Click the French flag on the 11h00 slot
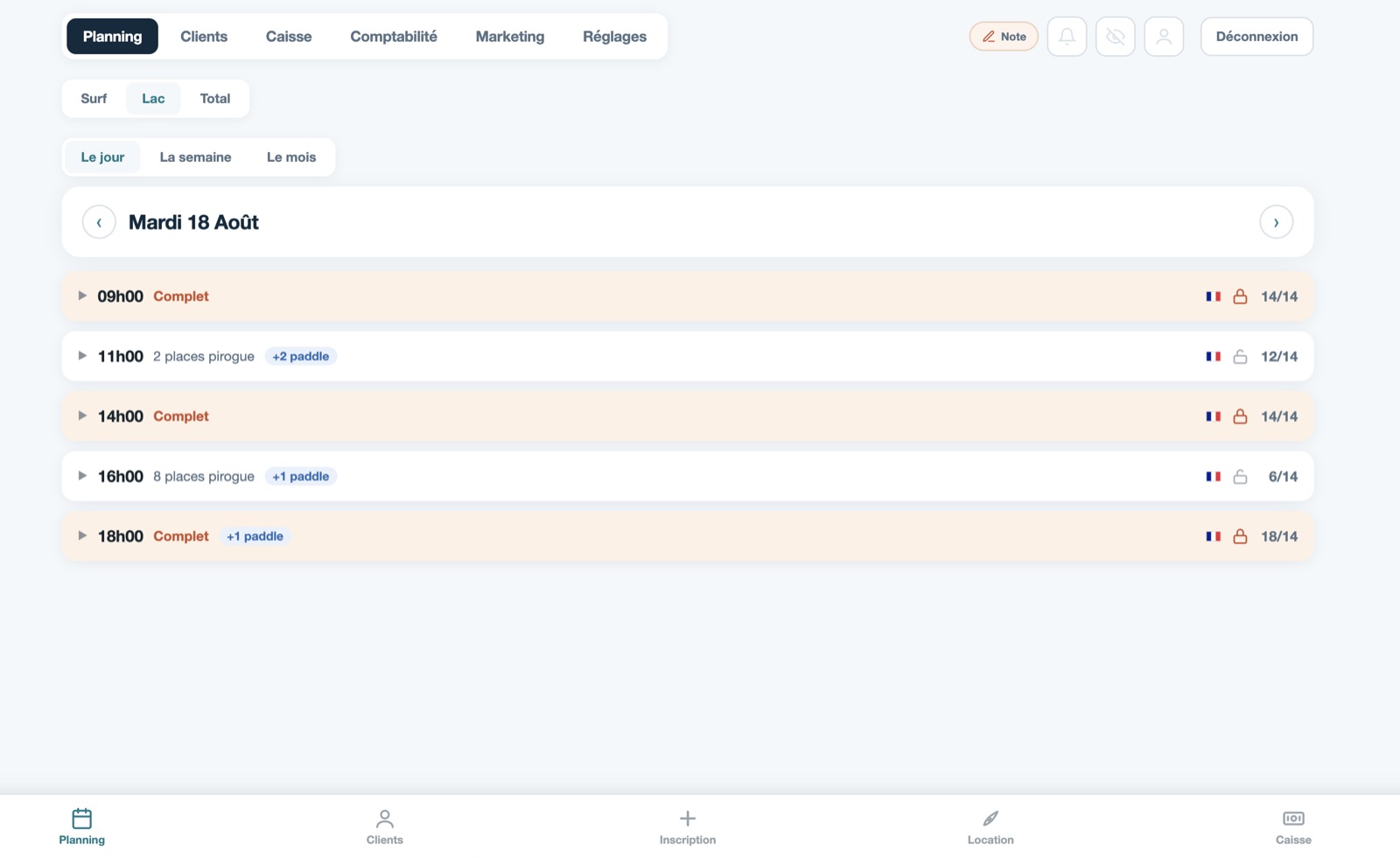The height and width of the screenshot is (858, 1400). [1213, 357]
